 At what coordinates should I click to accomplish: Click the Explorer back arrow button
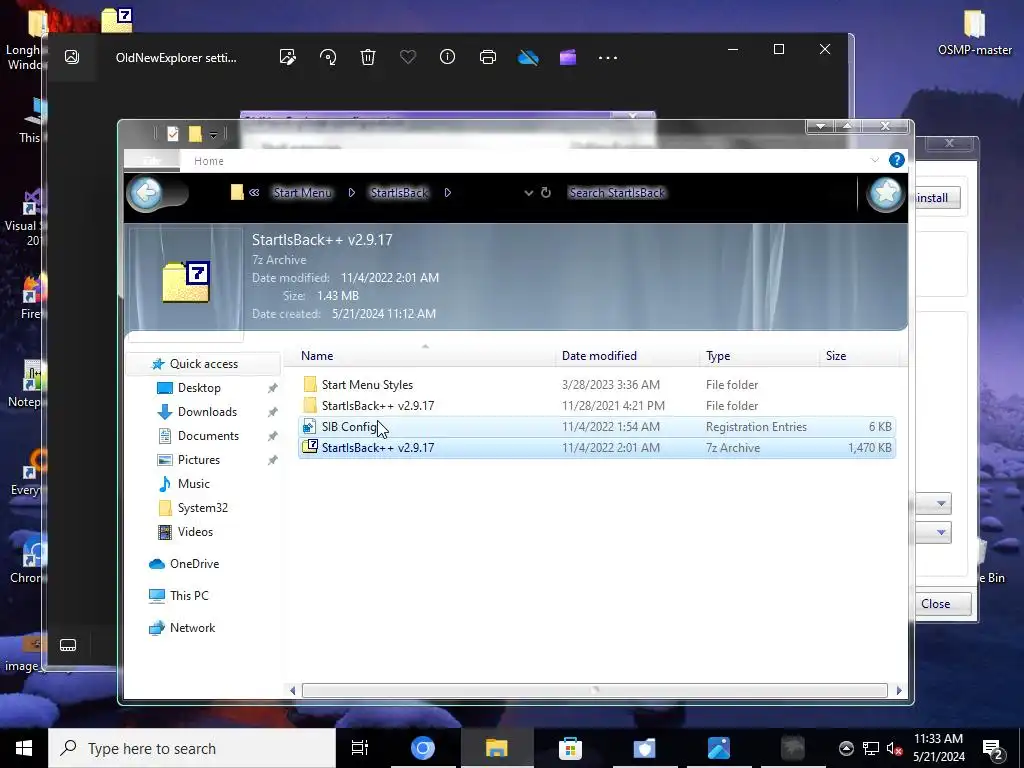(x=146, y=193)
